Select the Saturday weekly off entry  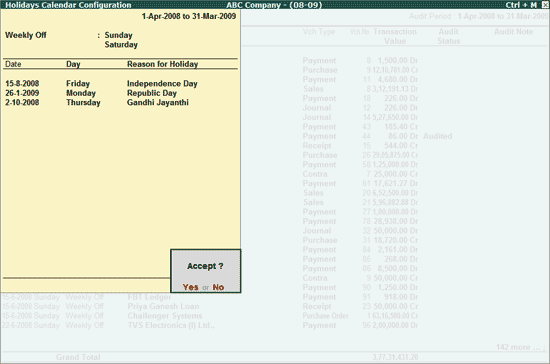[121, 45]
